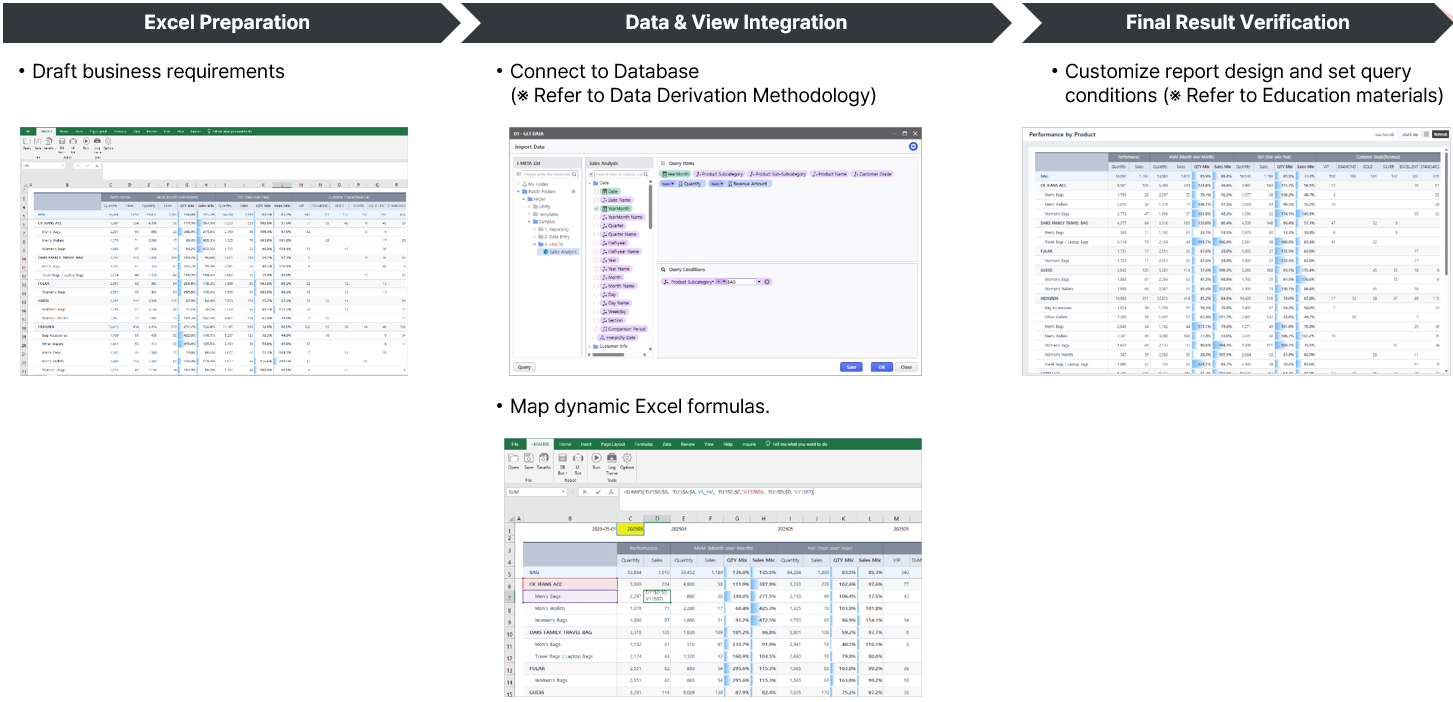The height and width of the screenshot is (702, 1453).
Task: Open Sum dropdown for Revenue Amount
Action: [x=717, y=183]
